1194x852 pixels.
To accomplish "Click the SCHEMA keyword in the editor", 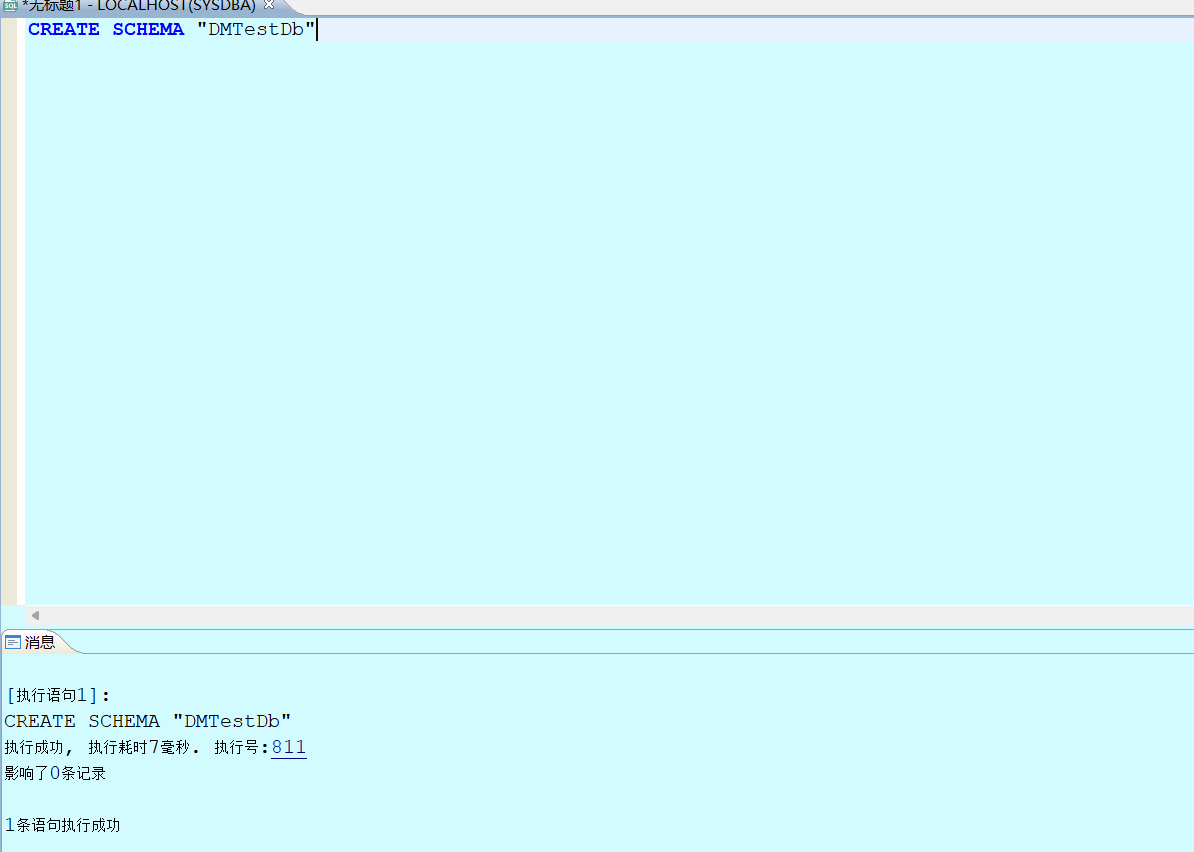I will (x=148, y=30).
